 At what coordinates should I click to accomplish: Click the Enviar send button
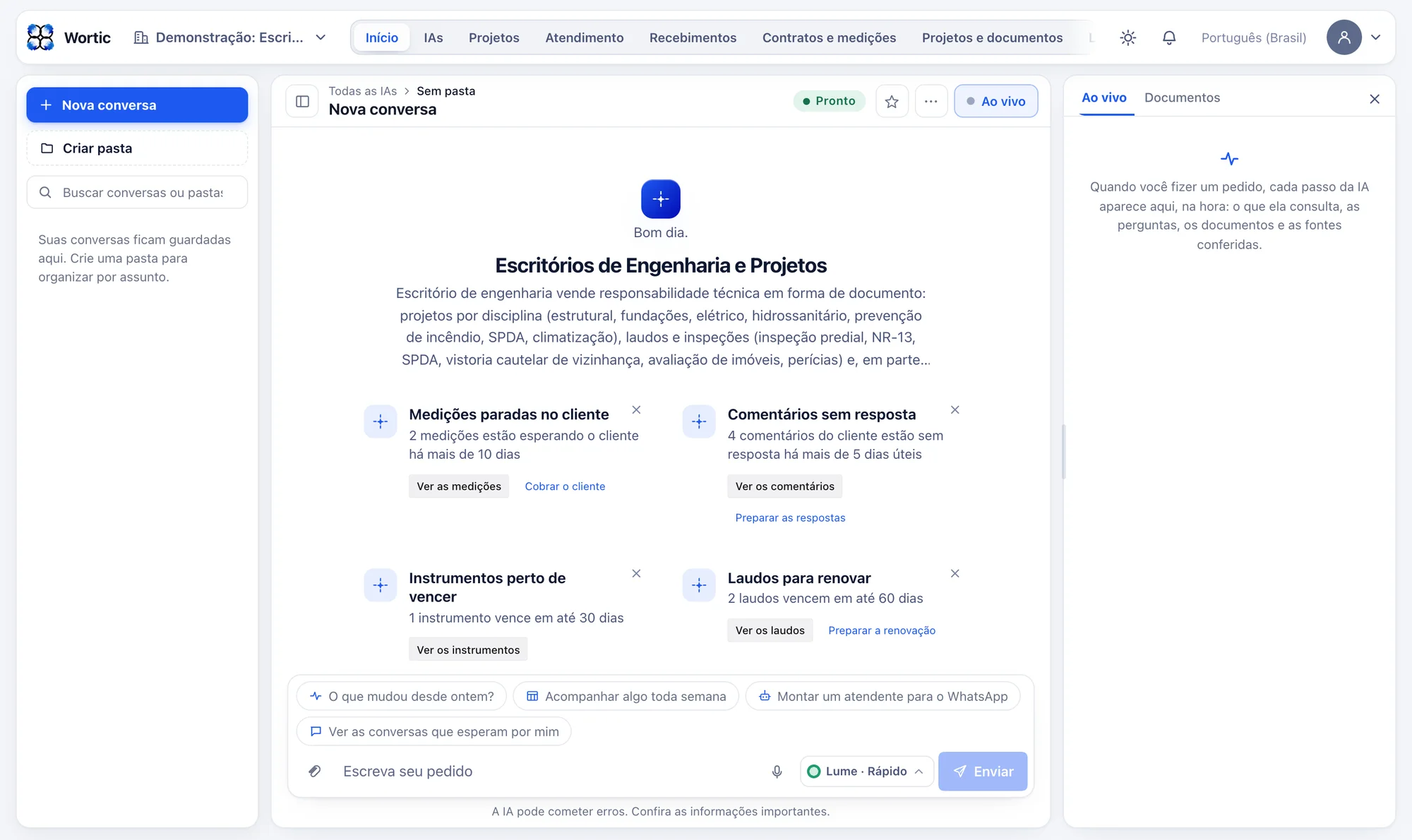pyautogui.click(x=983, y=772)
